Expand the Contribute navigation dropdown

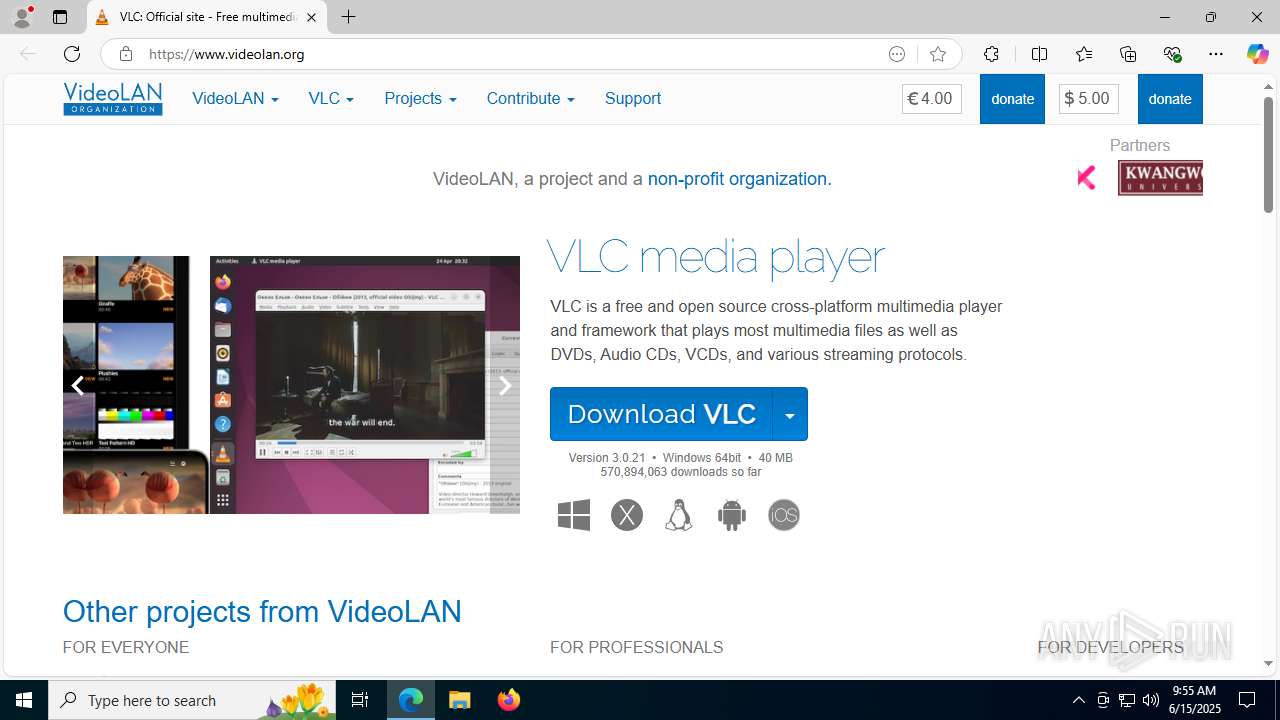click(x=530, y=98)
